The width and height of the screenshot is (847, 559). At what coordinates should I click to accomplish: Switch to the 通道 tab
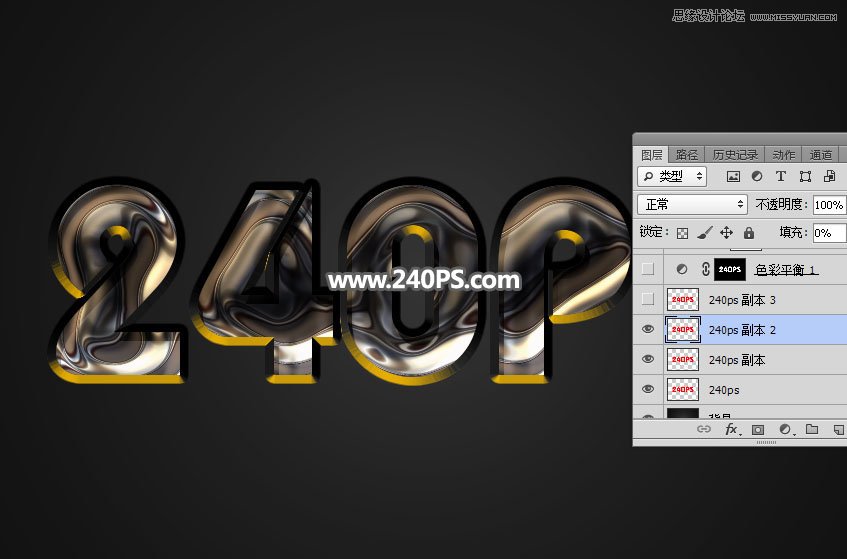pyautogui.click(x=821, y=155)
